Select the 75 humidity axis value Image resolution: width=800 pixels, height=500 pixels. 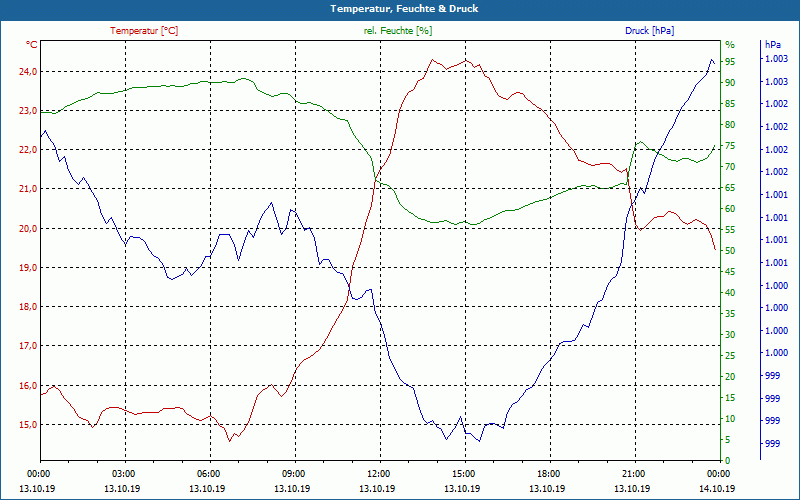730,146
